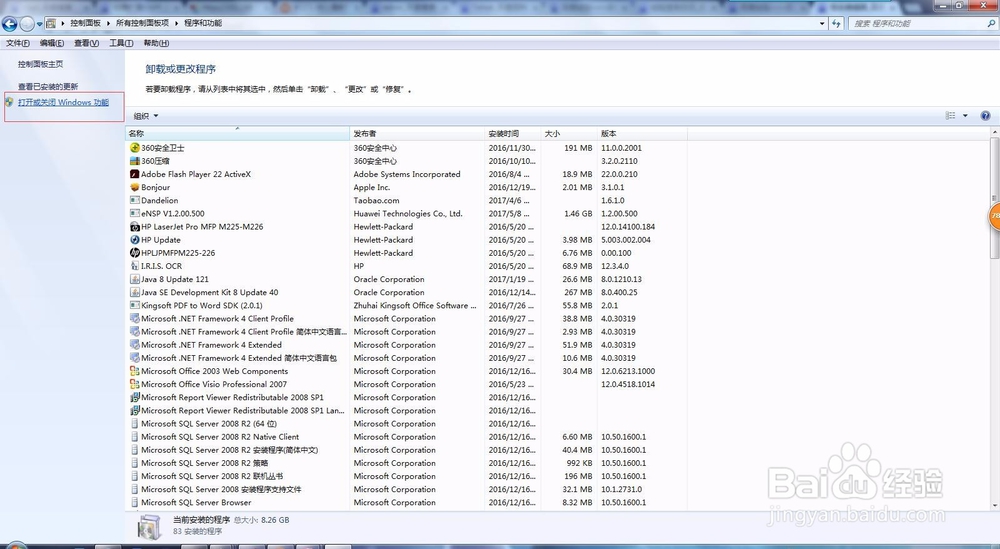Screen dimensions: 1000x549
Task: Select the Java 8 Update 121 icon
Action: coord(135,279)
